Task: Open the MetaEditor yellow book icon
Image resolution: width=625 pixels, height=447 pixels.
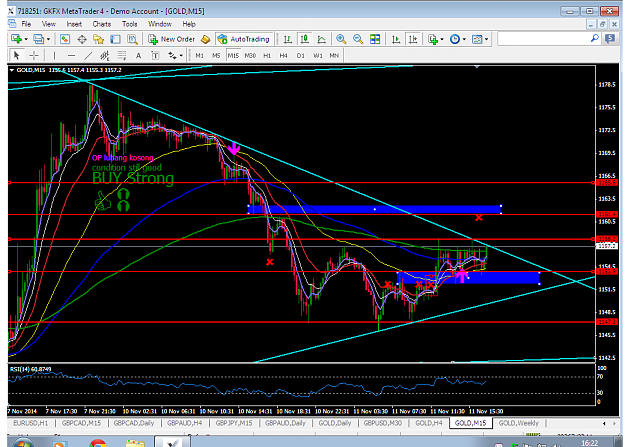Action: 205,39
